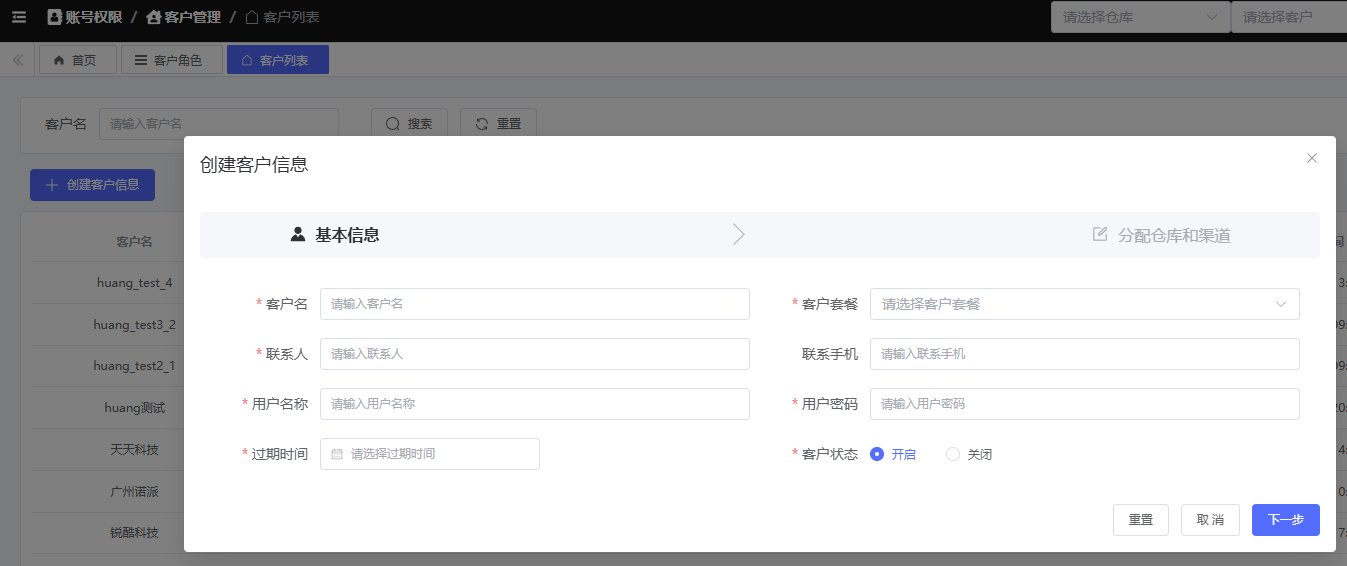Open the 请选择客户 dropdown in header

(x=1288, y=17)
